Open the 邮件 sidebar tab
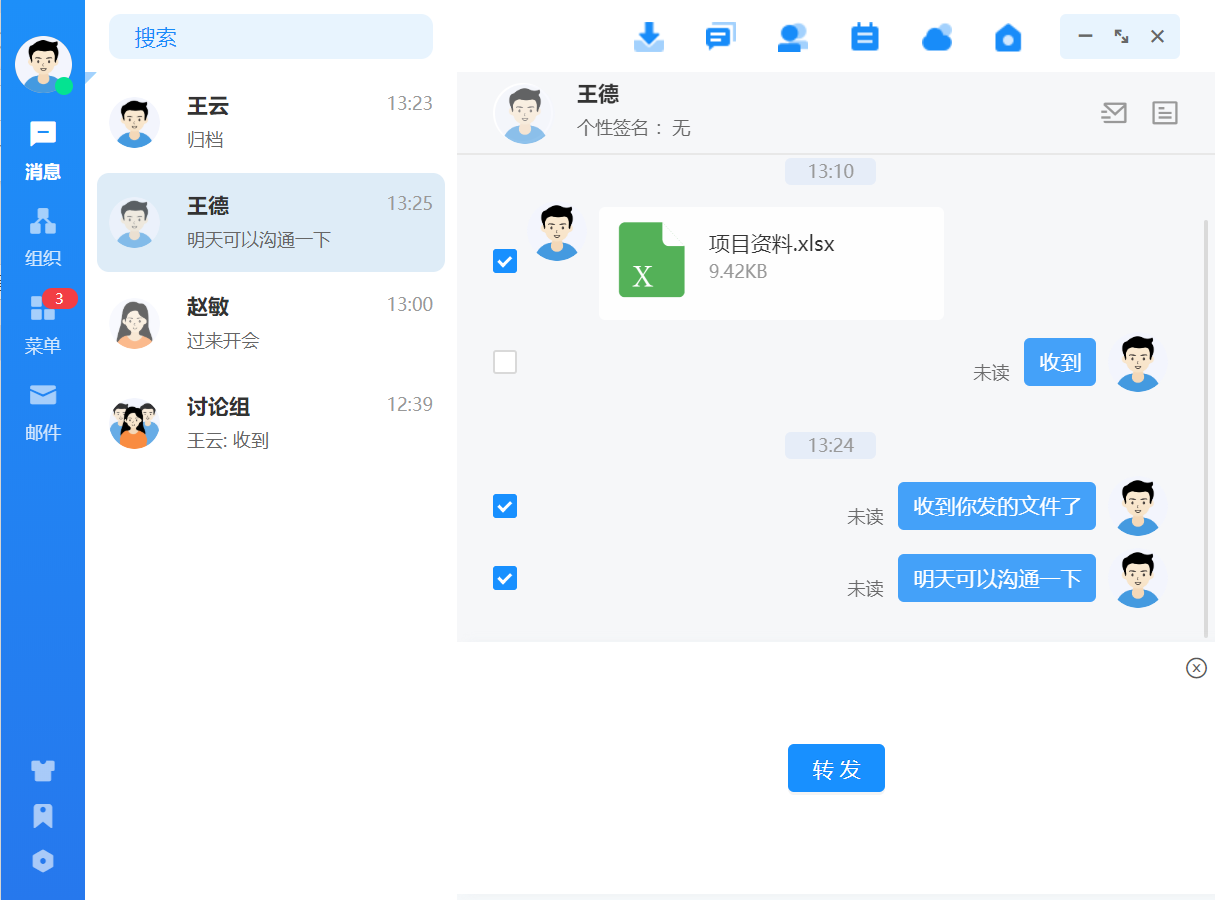The width and height of the screenshot is (1215, 900). pyautogui.click(x=43, y=411)
